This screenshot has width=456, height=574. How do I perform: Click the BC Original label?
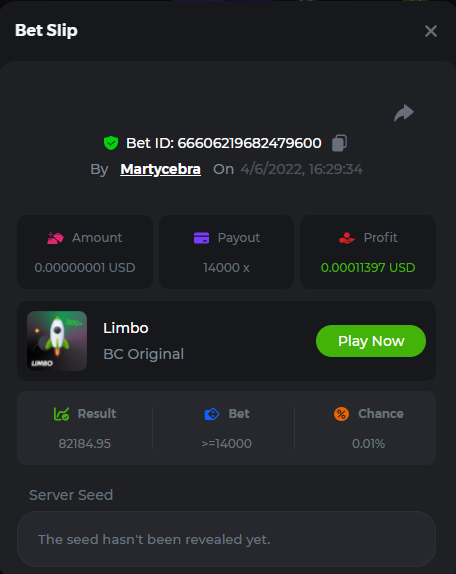(143, 354)
